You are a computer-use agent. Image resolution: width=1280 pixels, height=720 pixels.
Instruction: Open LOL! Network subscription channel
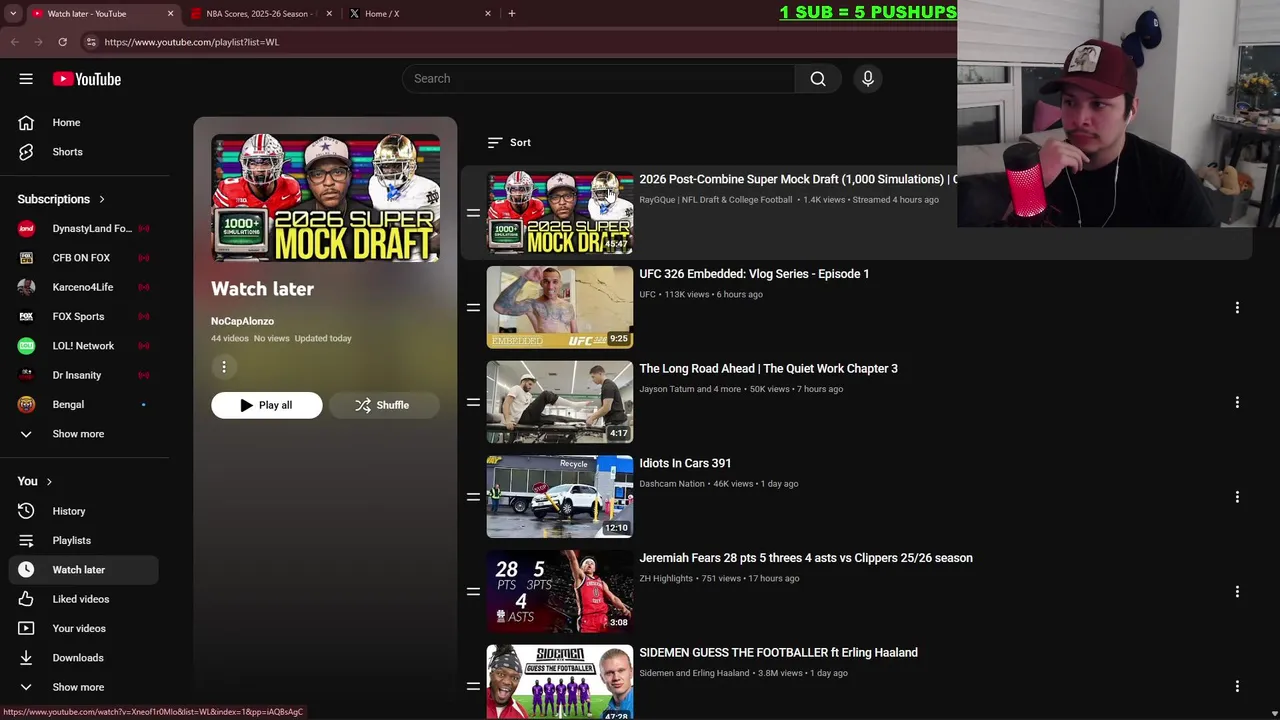(84, 346)
